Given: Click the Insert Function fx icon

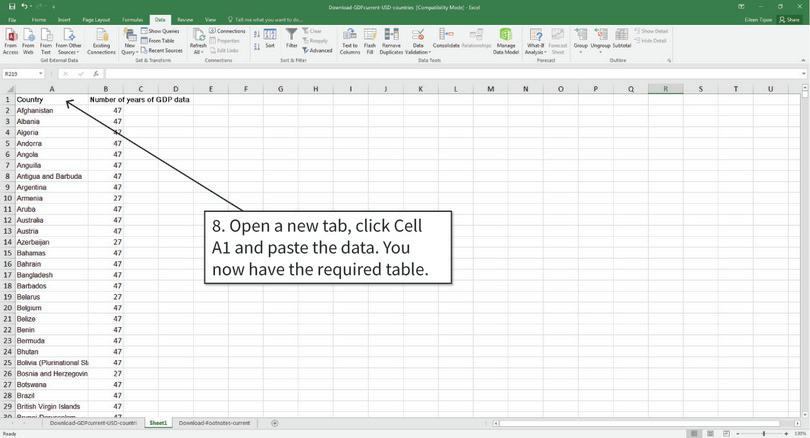Looking at the screenshot, I should point(96,74).
